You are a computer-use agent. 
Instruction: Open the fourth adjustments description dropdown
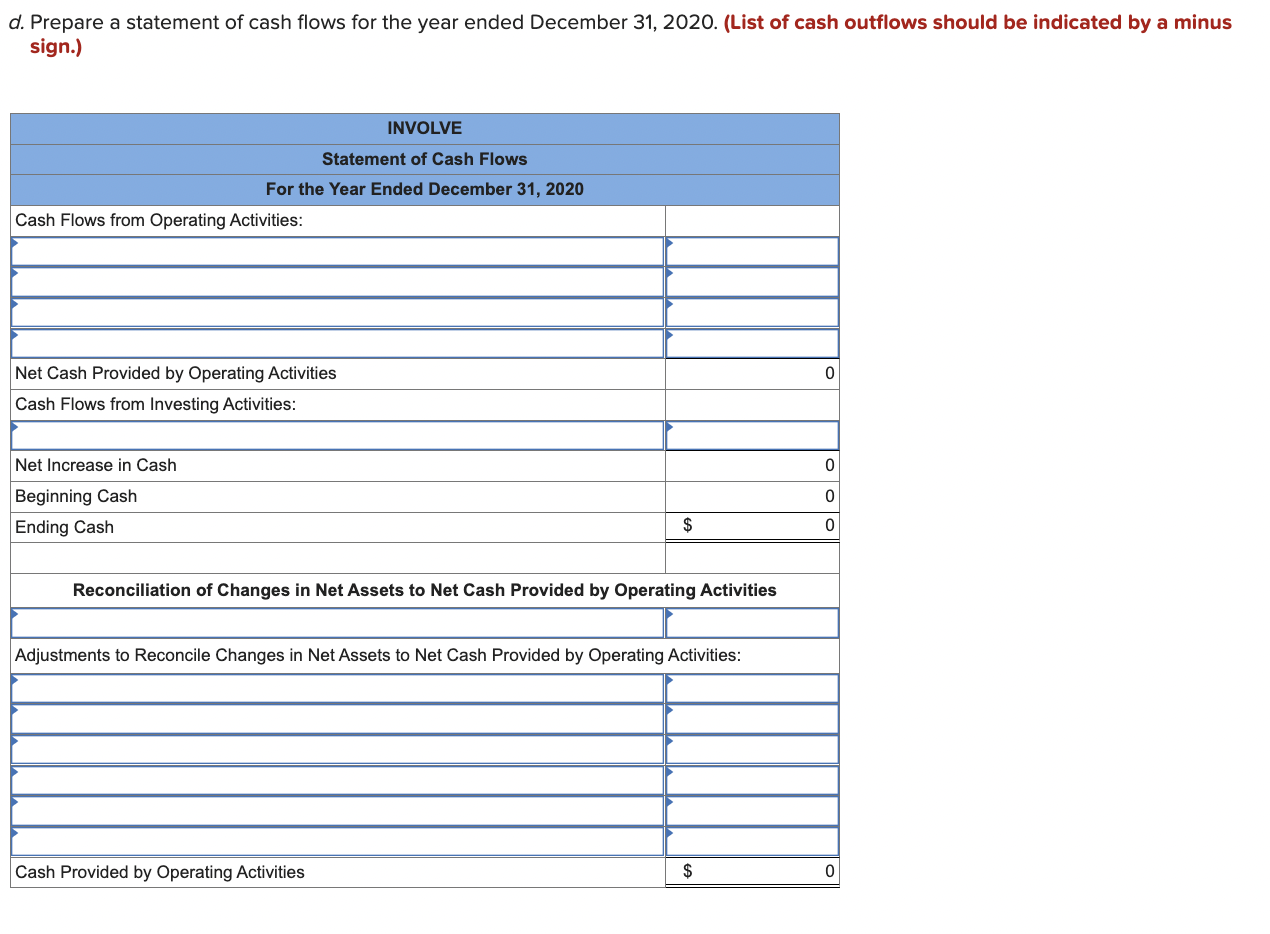pos(336,780)
